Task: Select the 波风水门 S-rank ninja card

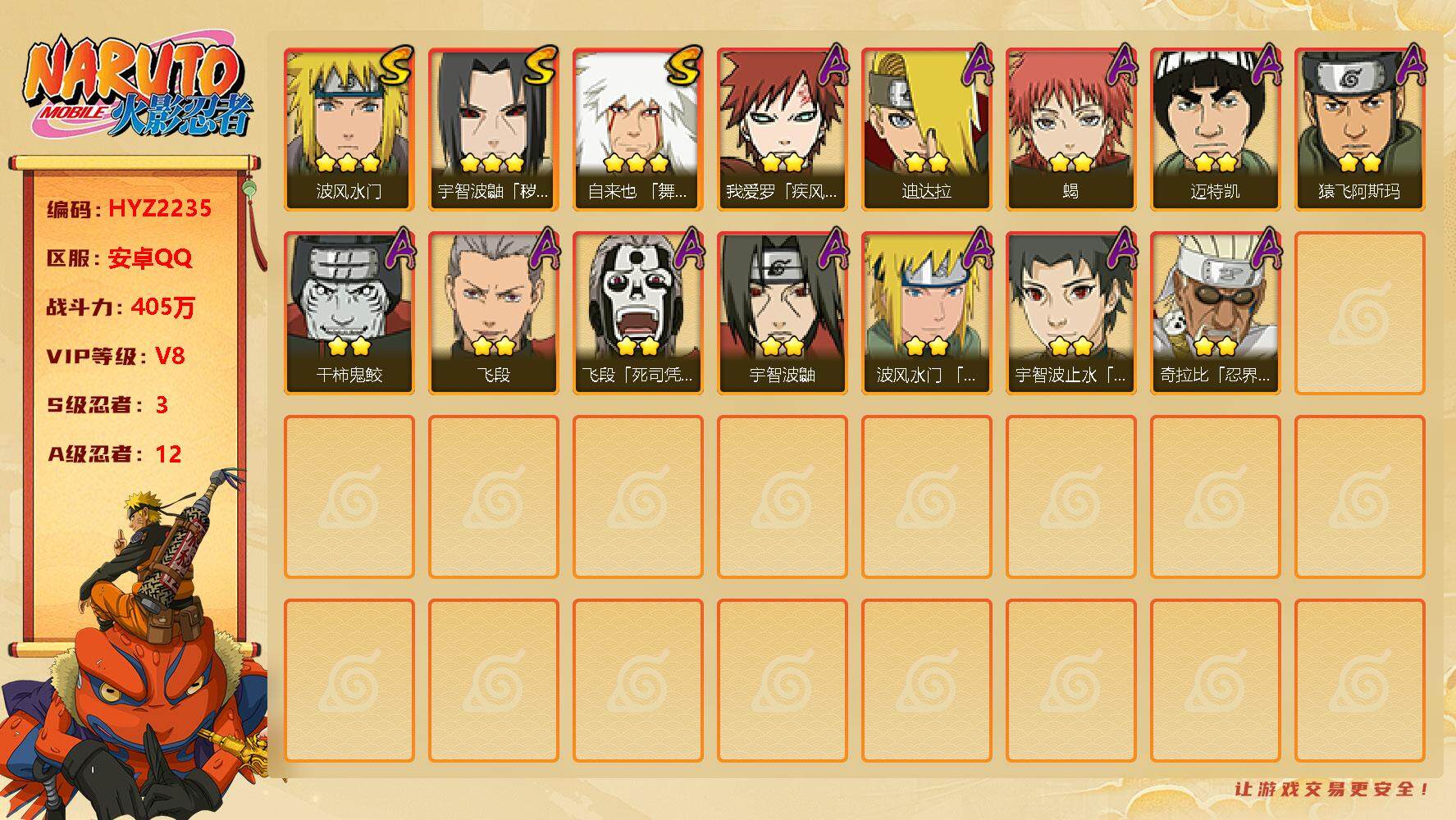Action: pos(349,130)
